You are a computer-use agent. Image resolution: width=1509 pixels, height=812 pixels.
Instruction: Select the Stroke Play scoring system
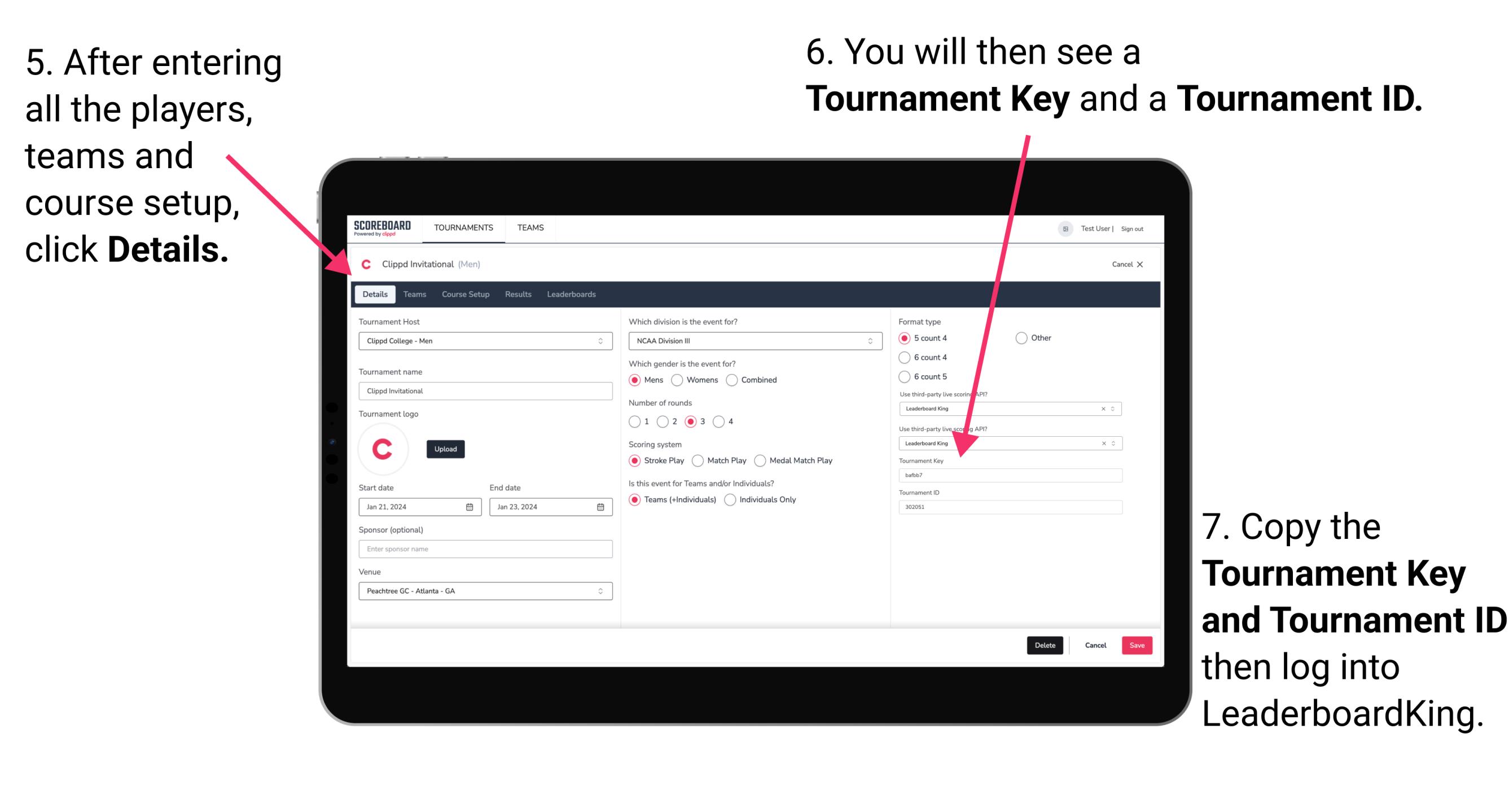coord(637,460)
